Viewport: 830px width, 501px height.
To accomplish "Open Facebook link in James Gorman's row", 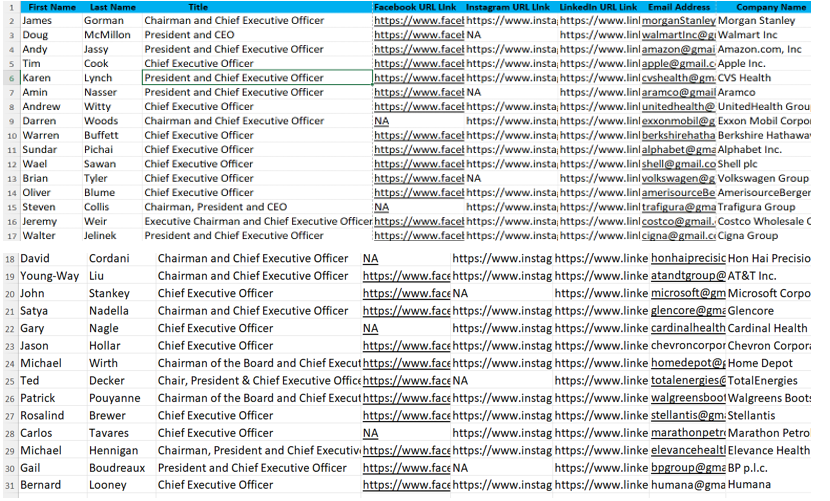I will click(419, 21).
